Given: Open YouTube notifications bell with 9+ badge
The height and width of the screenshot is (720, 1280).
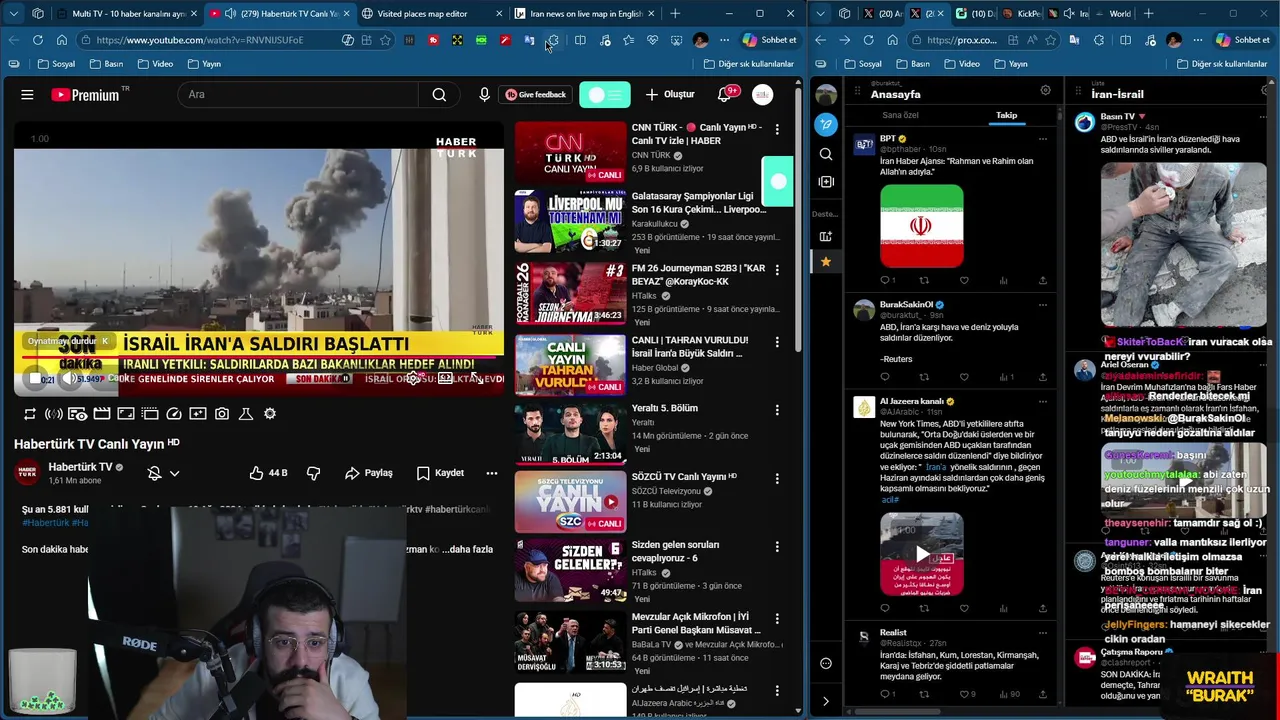Looking at the screenshot, I should pos(724,94).
